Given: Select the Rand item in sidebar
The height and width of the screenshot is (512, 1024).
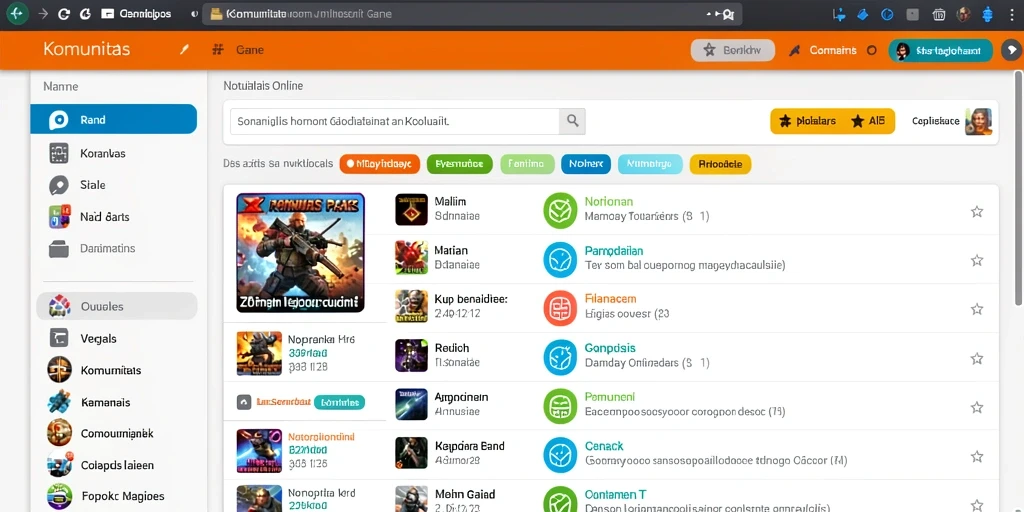Looking at the screenshot, I should pos(114,119).
